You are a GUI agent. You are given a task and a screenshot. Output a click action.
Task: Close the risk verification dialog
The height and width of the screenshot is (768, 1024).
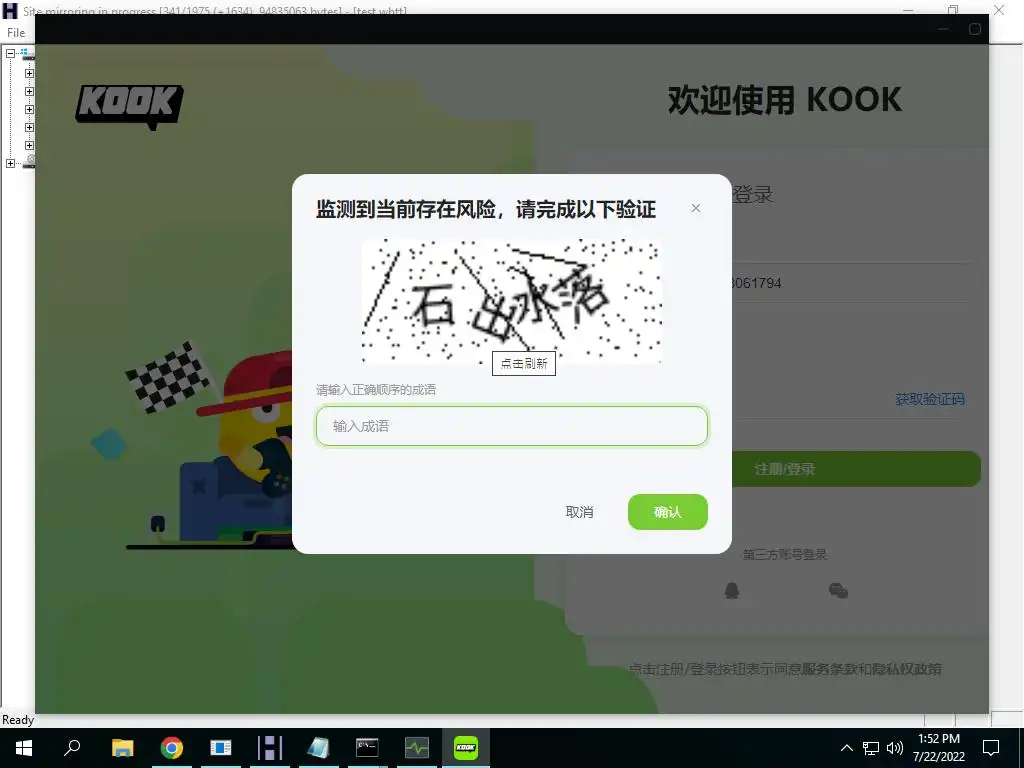click(x=696, y=208)
